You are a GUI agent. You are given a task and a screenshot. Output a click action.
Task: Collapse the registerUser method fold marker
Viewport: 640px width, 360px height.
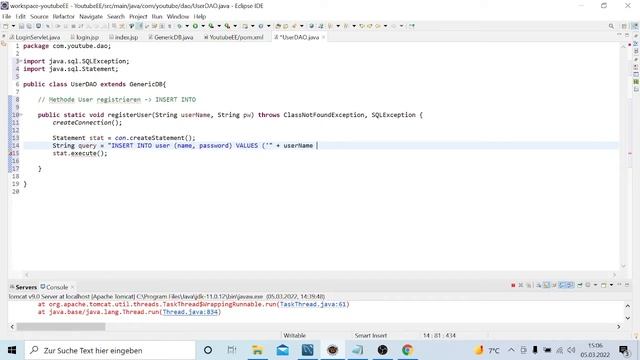point(20,115)
